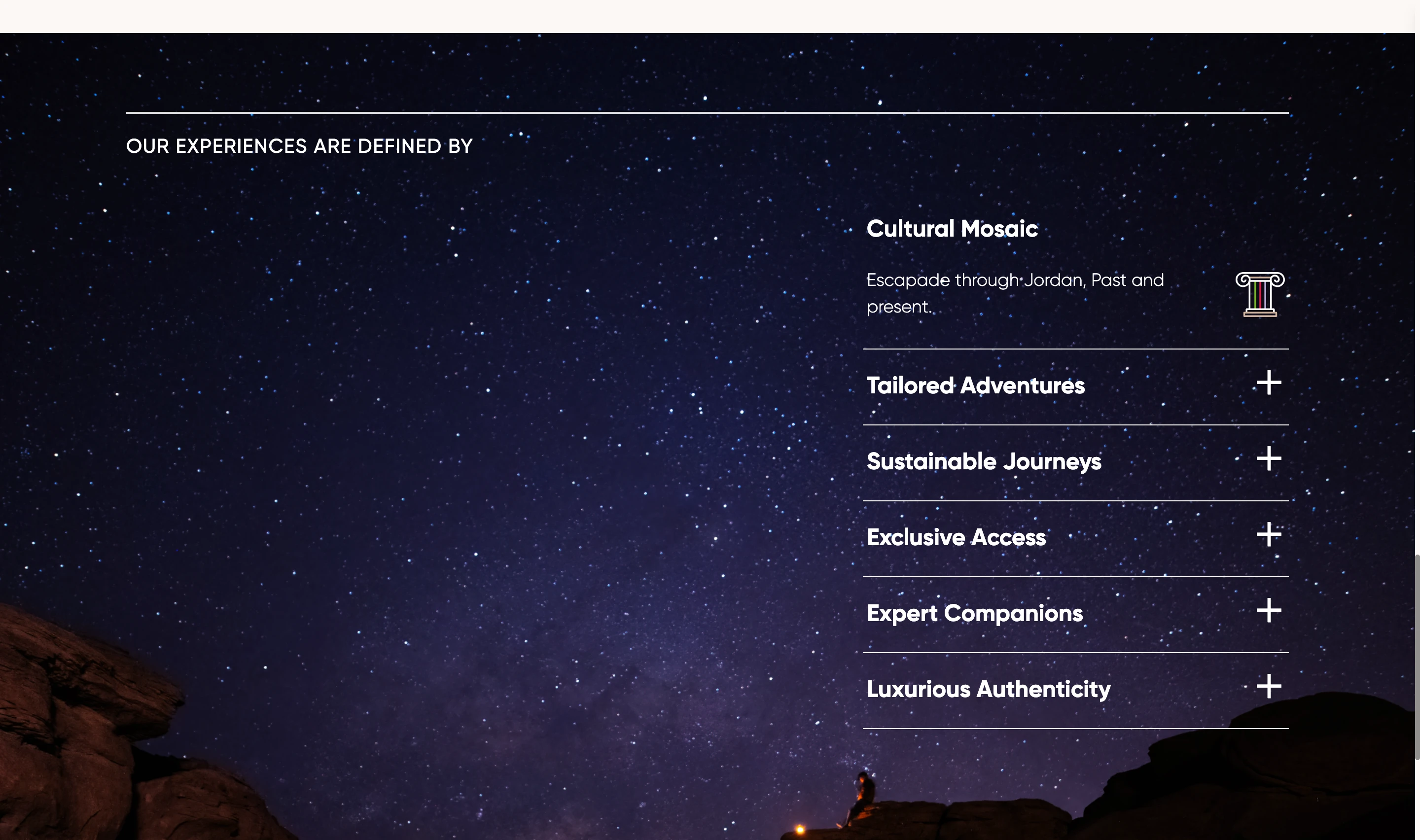Collapse the Cultural Mosaic heading
1420x840 pixels.
(952, 229)
